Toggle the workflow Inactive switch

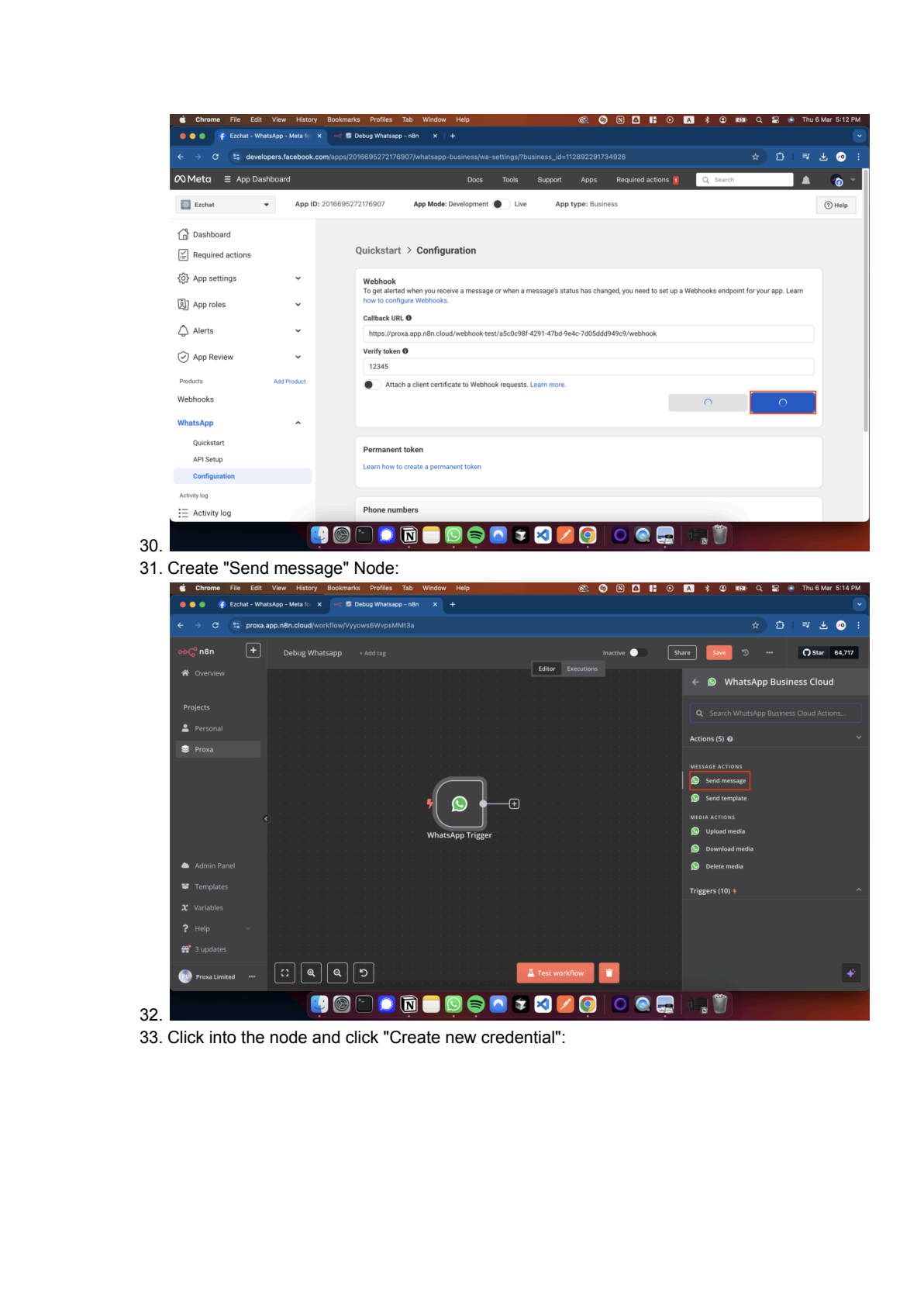pyautogui.click(x=637, y=652)
